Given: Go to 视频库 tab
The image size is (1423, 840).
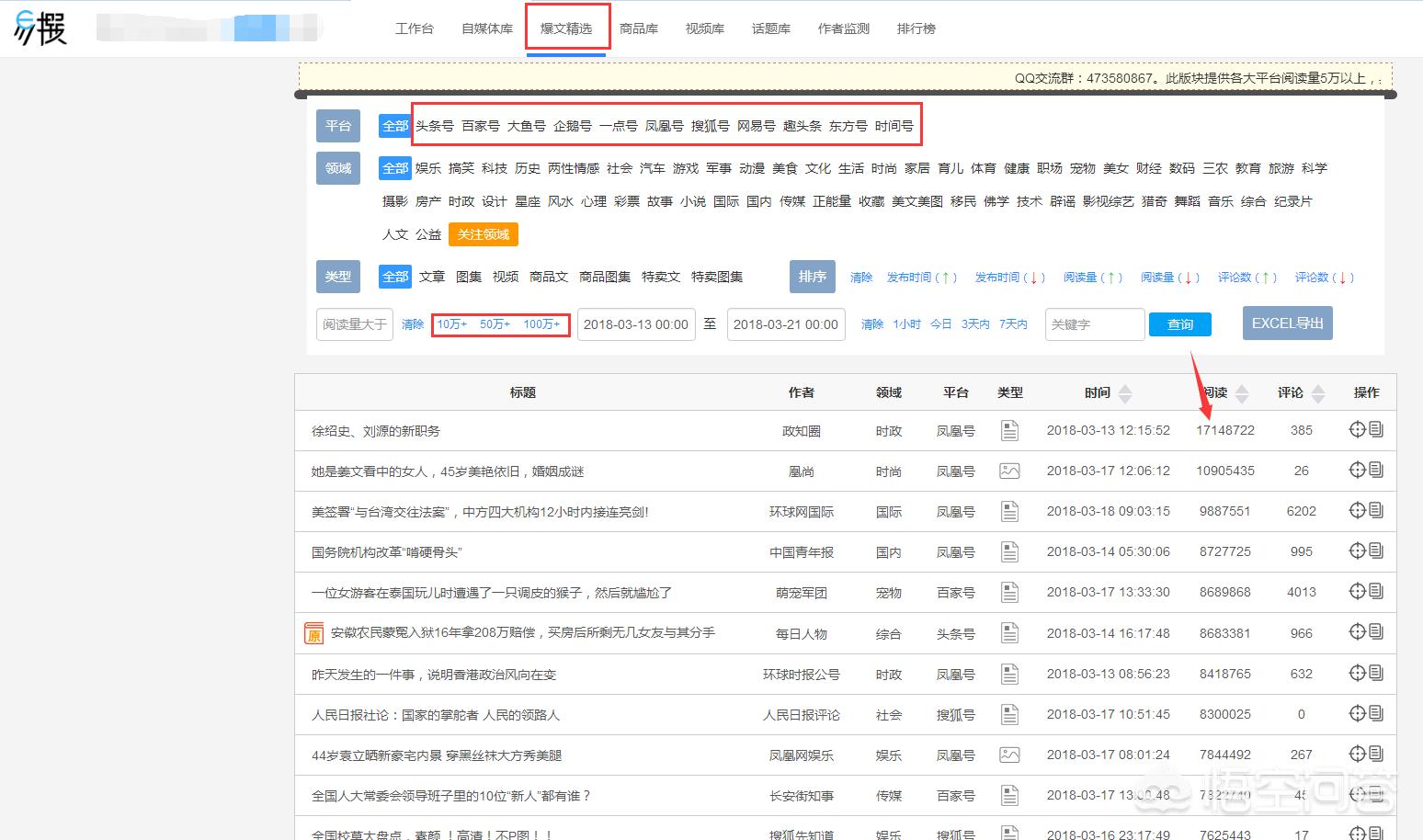Looking at the screenshot, I should pos(705,28).
